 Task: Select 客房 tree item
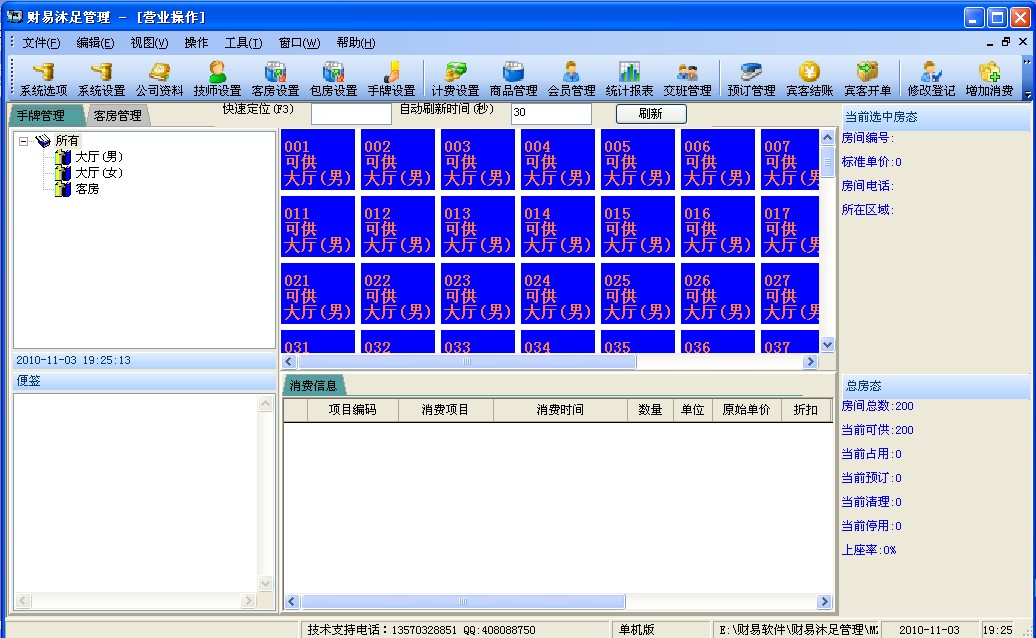click(x=87, y=189)
